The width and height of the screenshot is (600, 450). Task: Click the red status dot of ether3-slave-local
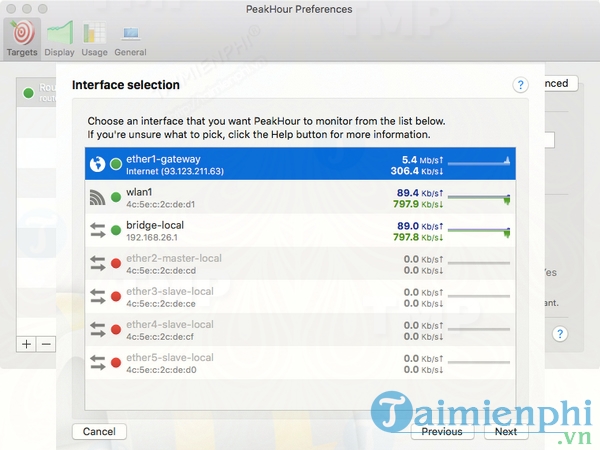pos(116,297)
